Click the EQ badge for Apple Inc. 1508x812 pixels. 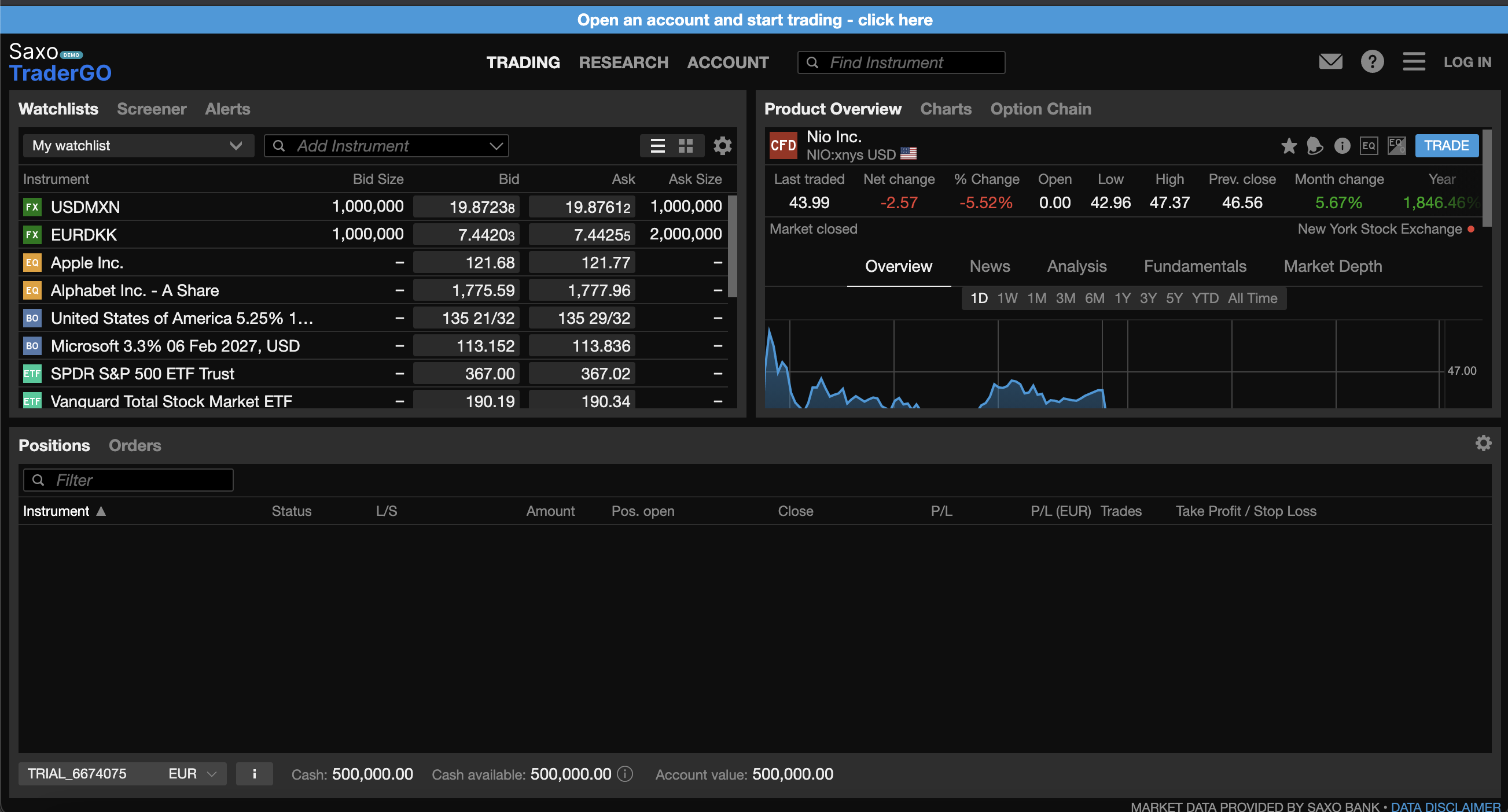point(32,263)
